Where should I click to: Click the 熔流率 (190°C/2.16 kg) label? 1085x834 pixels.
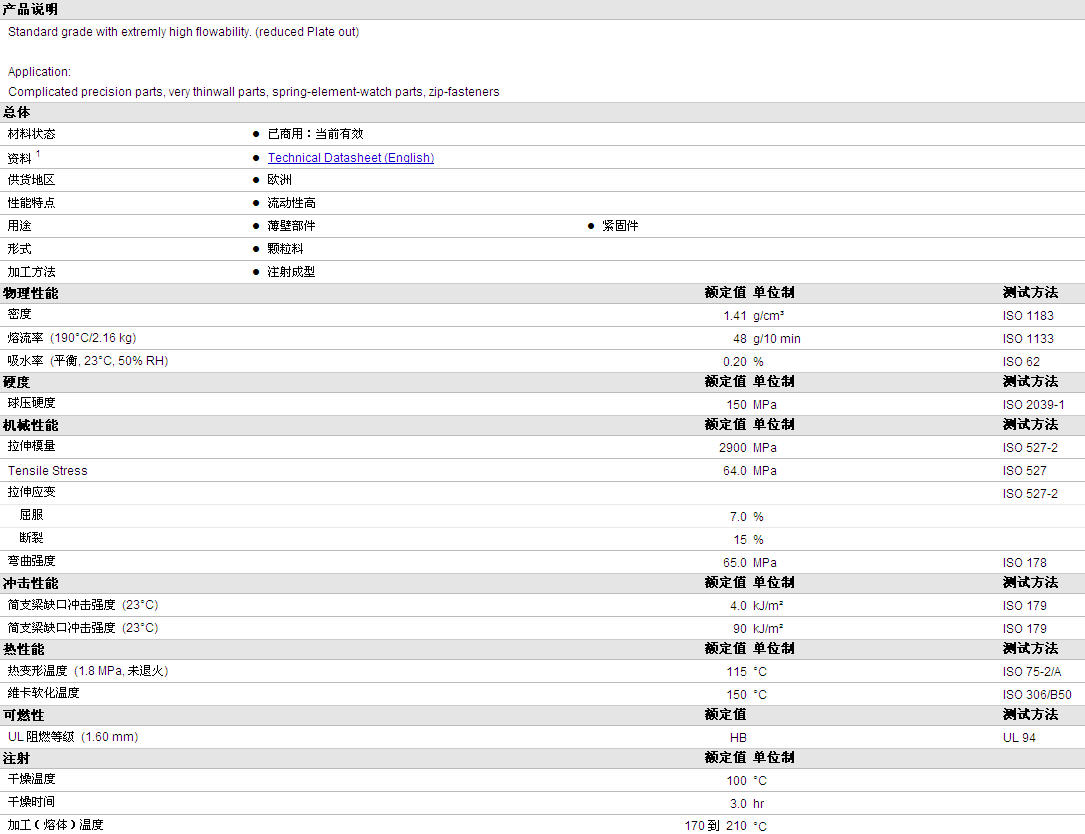(72, 338)
